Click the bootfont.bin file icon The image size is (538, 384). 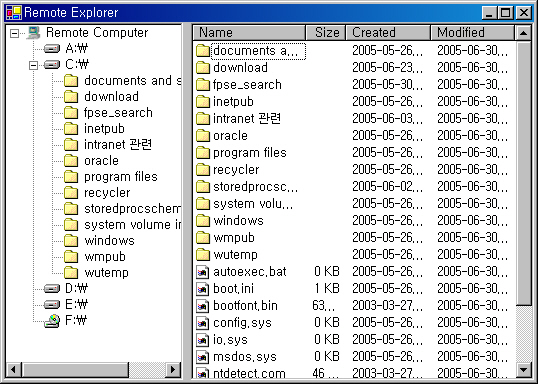202,306
